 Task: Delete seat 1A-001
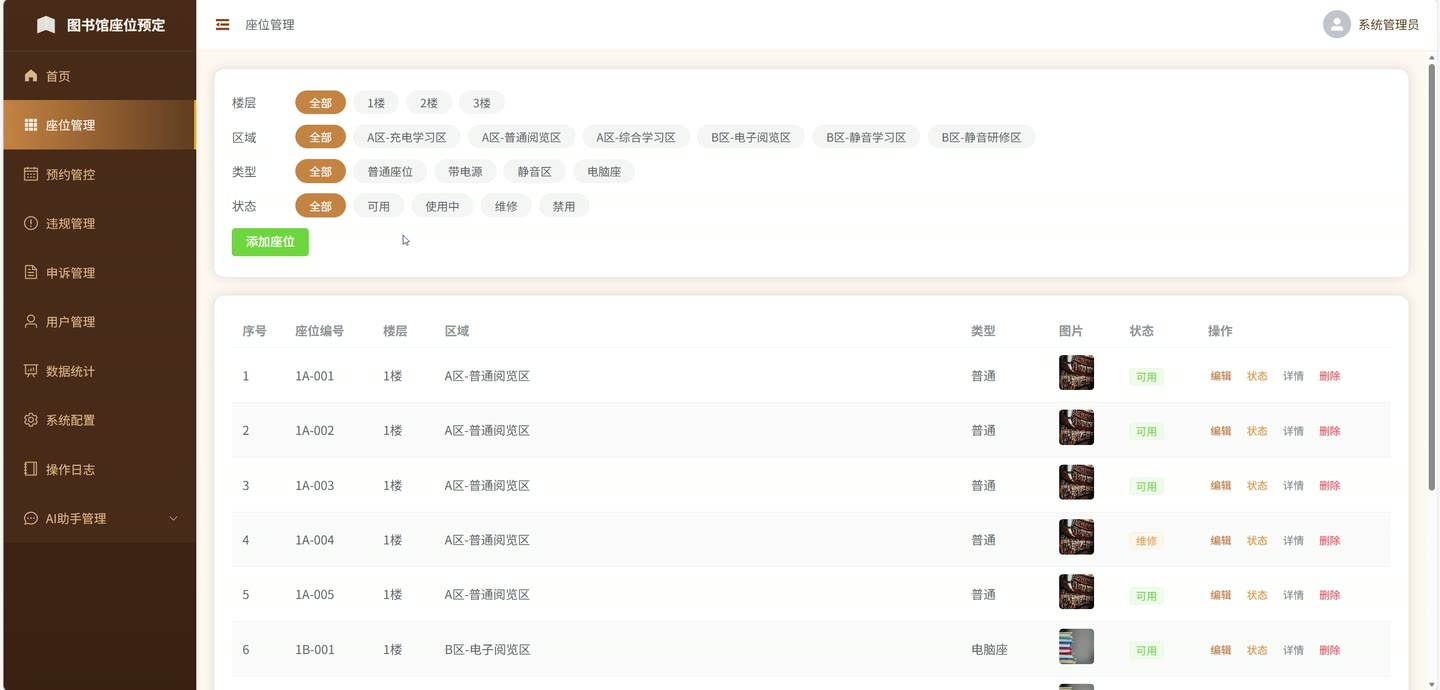pos(1329,376)
